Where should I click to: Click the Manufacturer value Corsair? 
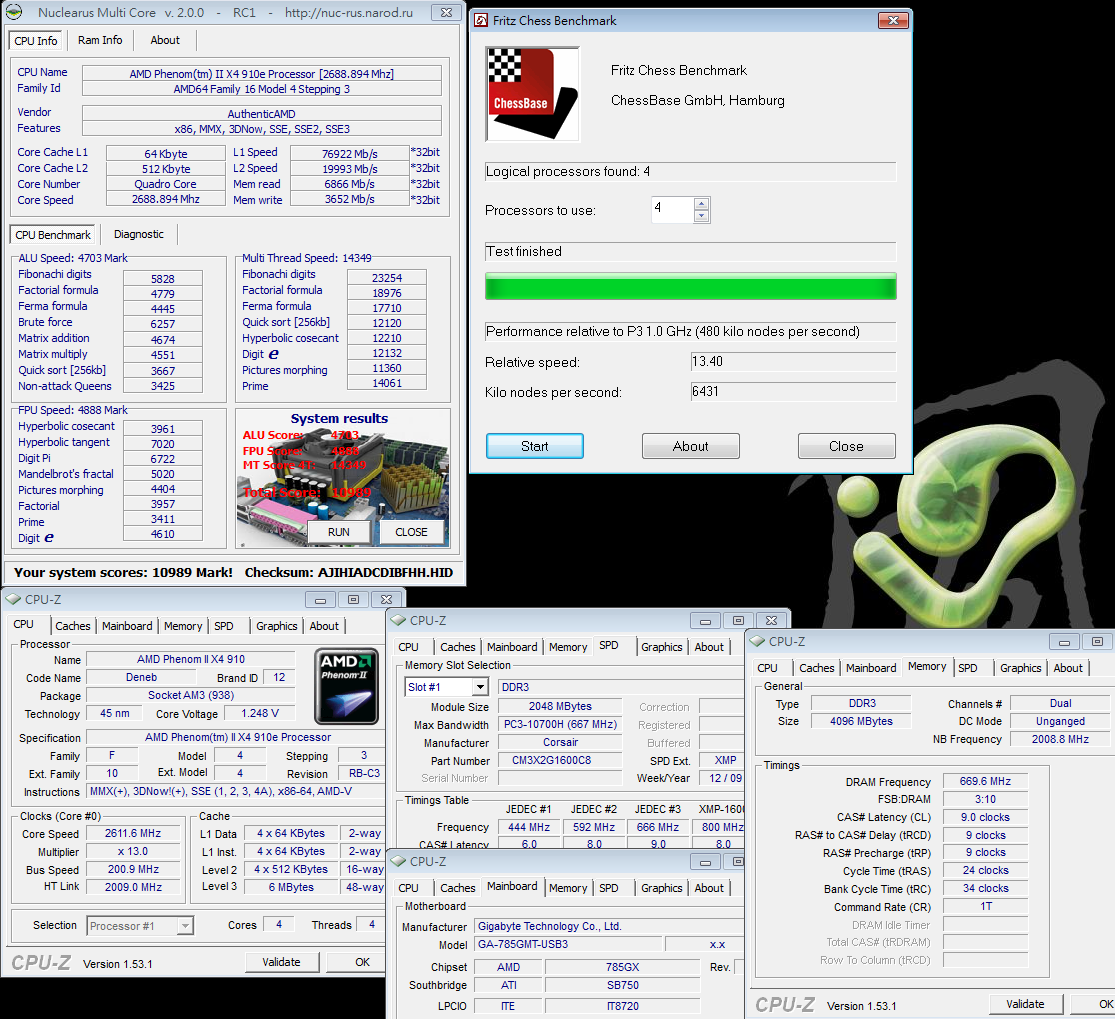[561, 742]
